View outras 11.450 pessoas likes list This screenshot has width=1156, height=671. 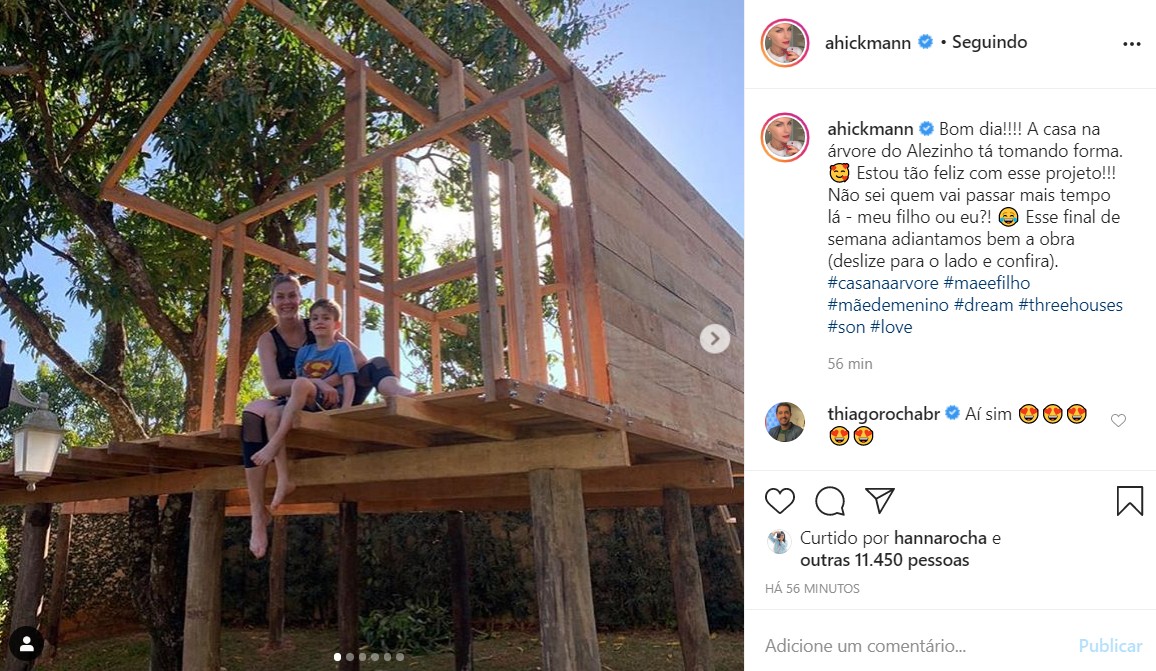[885, 560]
